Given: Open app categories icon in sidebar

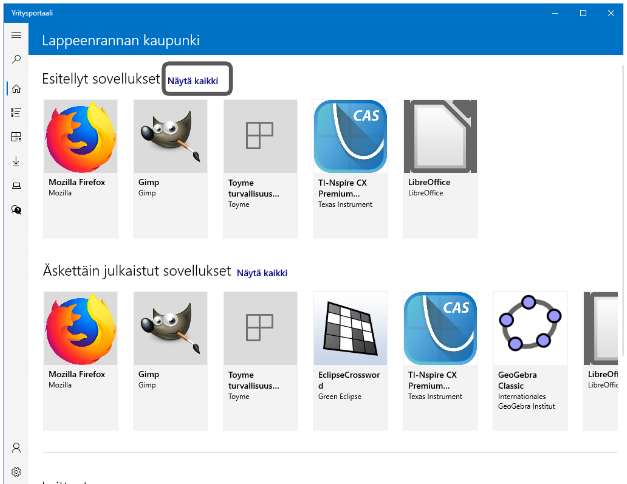Looking at the screenshot, I should tap(16, 137).
